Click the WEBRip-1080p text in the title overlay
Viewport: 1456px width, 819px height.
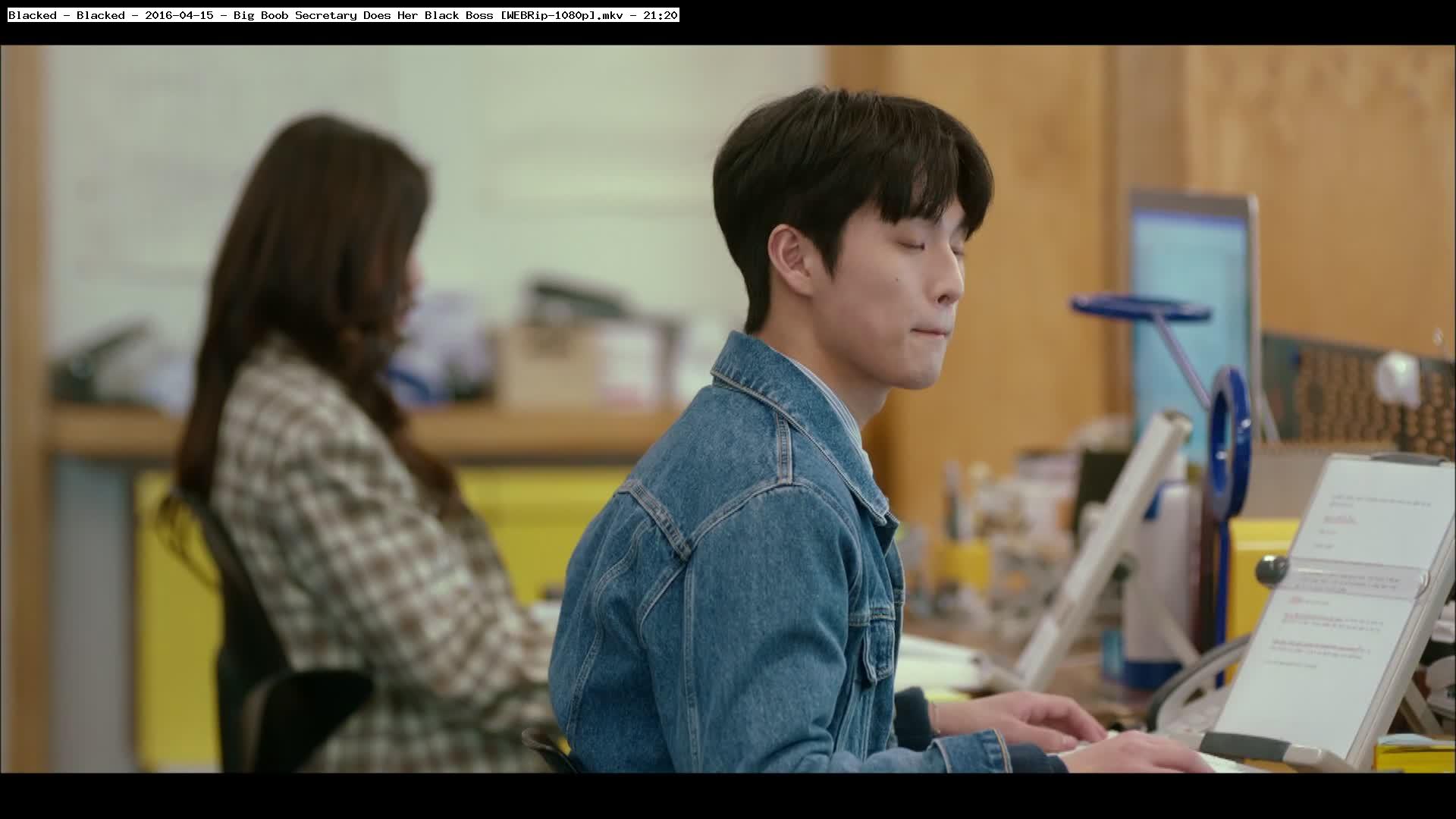point(548,15)
